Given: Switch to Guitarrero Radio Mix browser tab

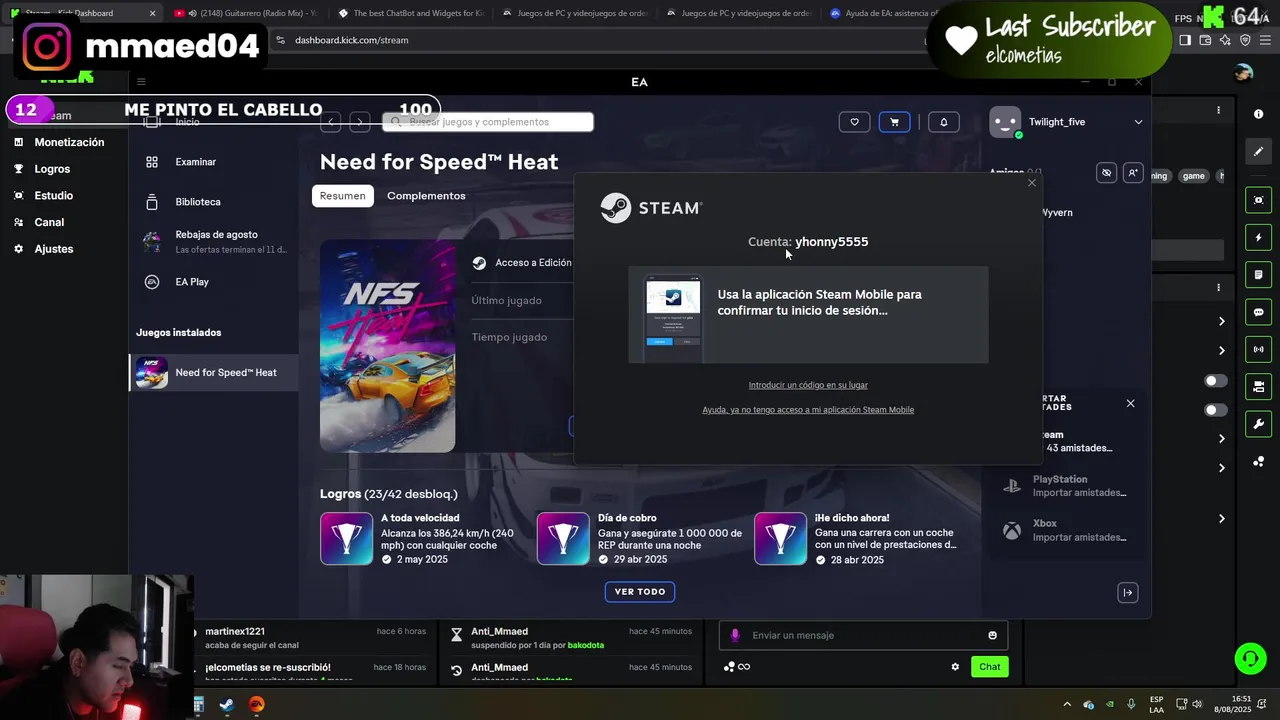Looking at the screenshot, I should point(243,13).
